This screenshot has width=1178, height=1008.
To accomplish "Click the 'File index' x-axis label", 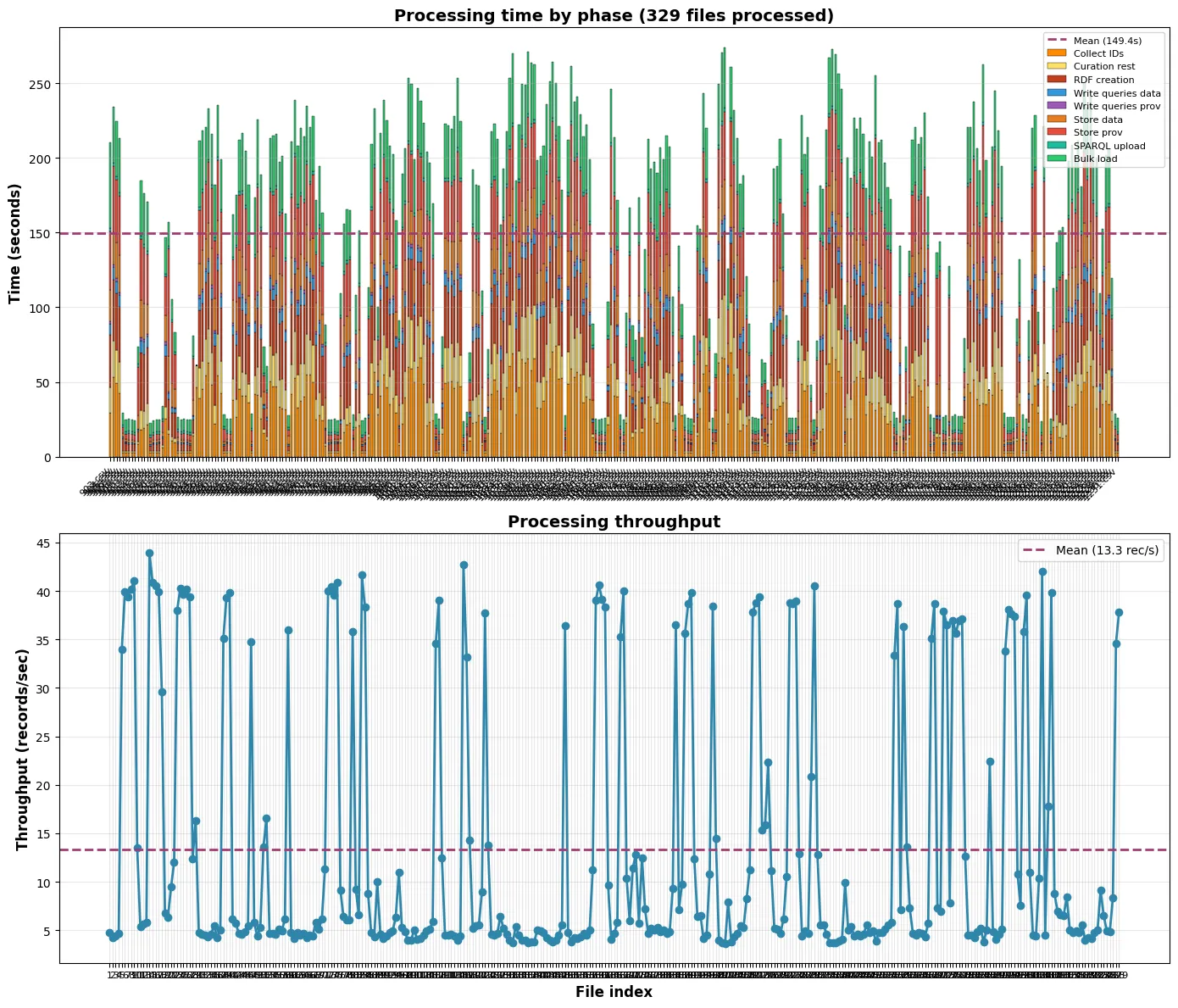I will 614,992.
